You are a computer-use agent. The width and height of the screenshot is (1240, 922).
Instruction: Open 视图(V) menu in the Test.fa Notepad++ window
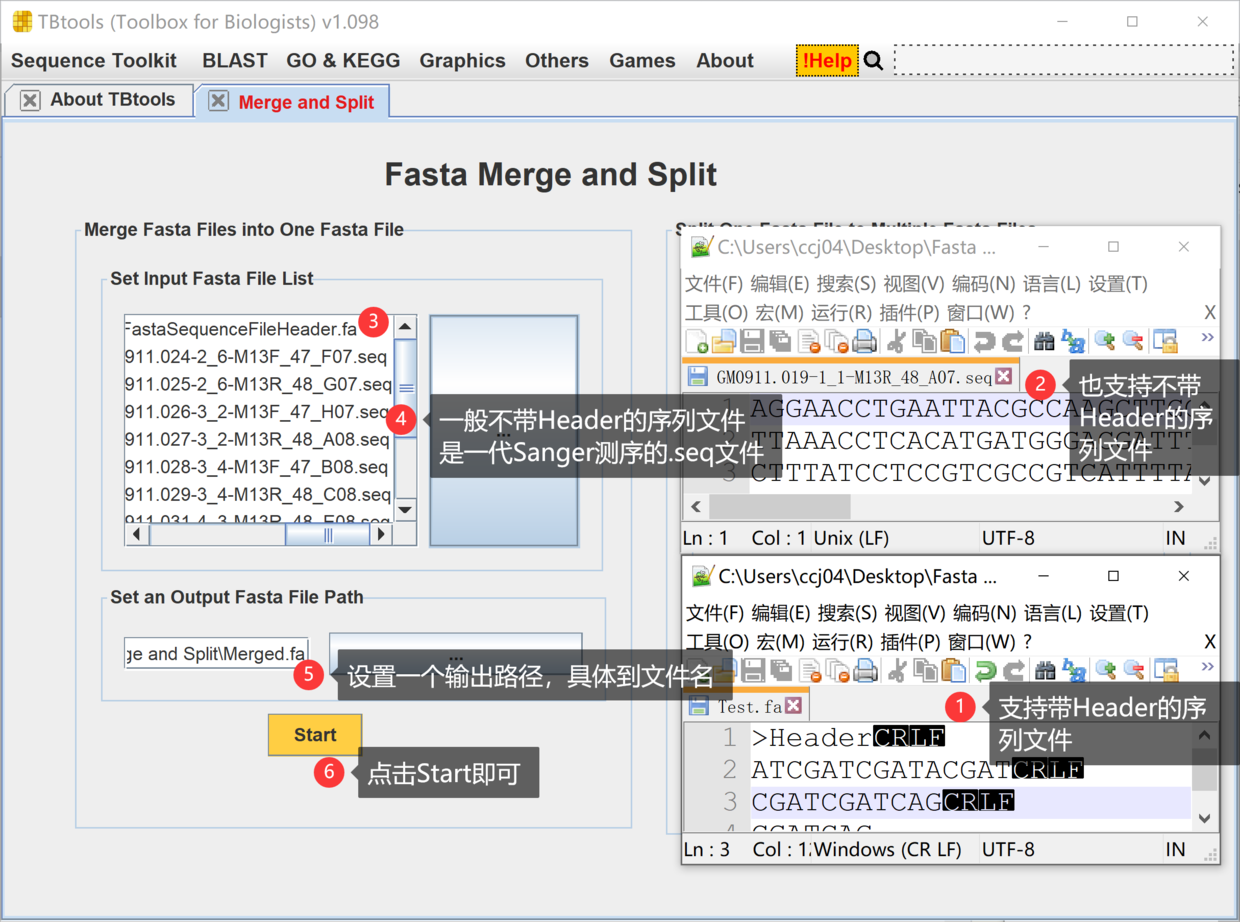914,613
